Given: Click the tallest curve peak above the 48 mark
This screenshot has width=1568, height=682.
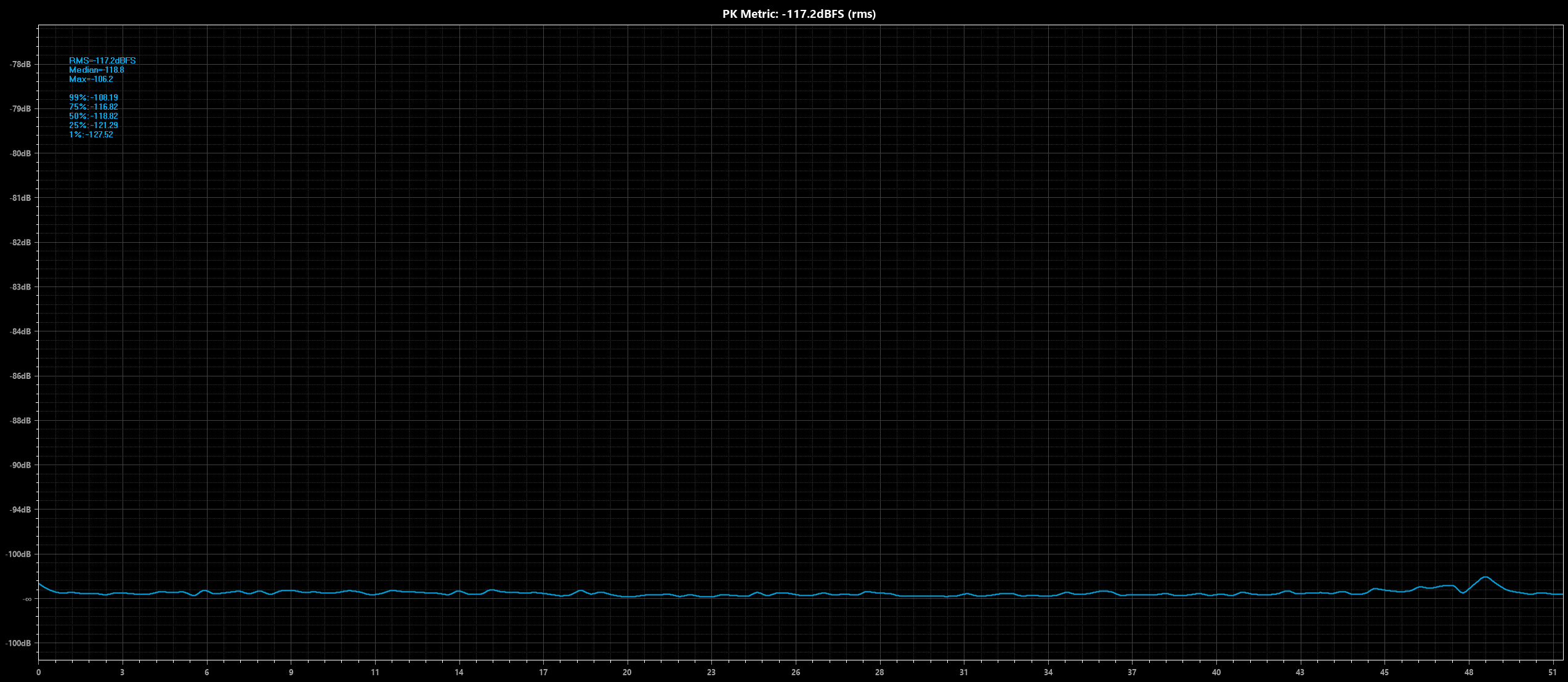Looking at the screenshot, I should (1485, 577).
